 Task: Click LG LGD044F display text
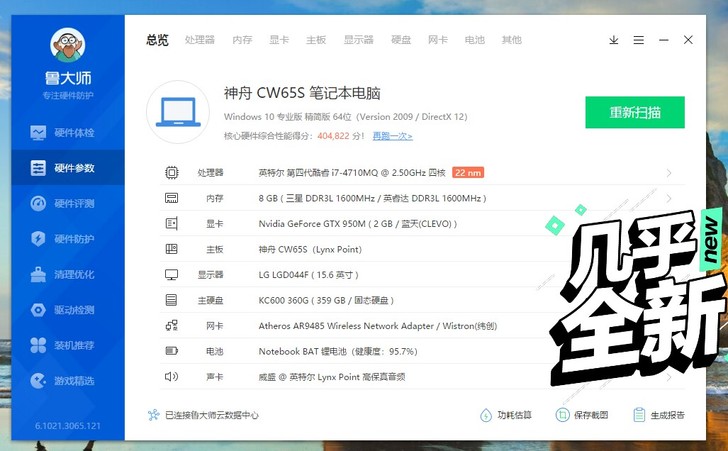point(308,275)
